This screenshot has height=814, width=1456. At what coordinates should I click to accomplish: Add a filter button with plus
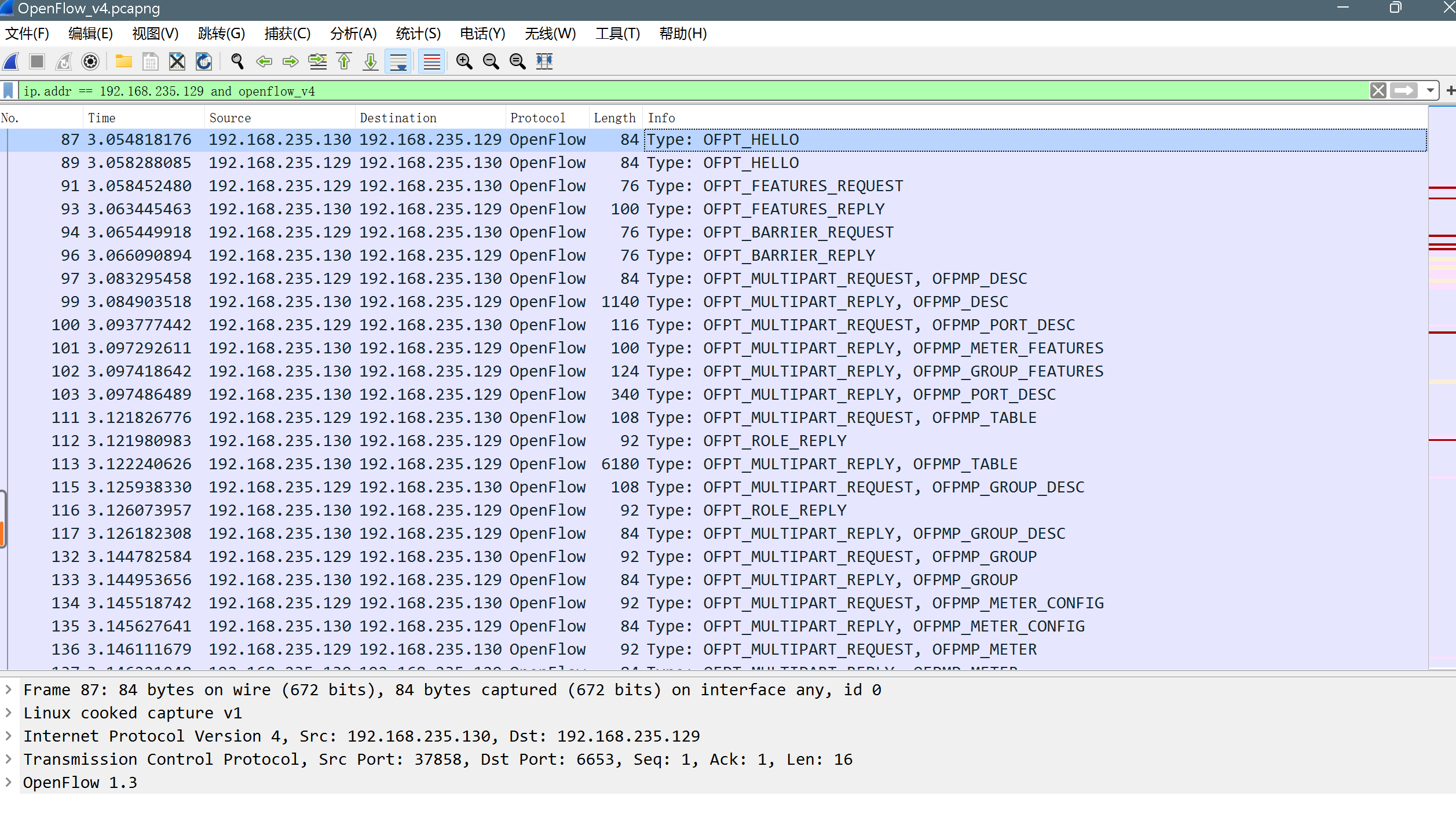[x=1450, y=91]
